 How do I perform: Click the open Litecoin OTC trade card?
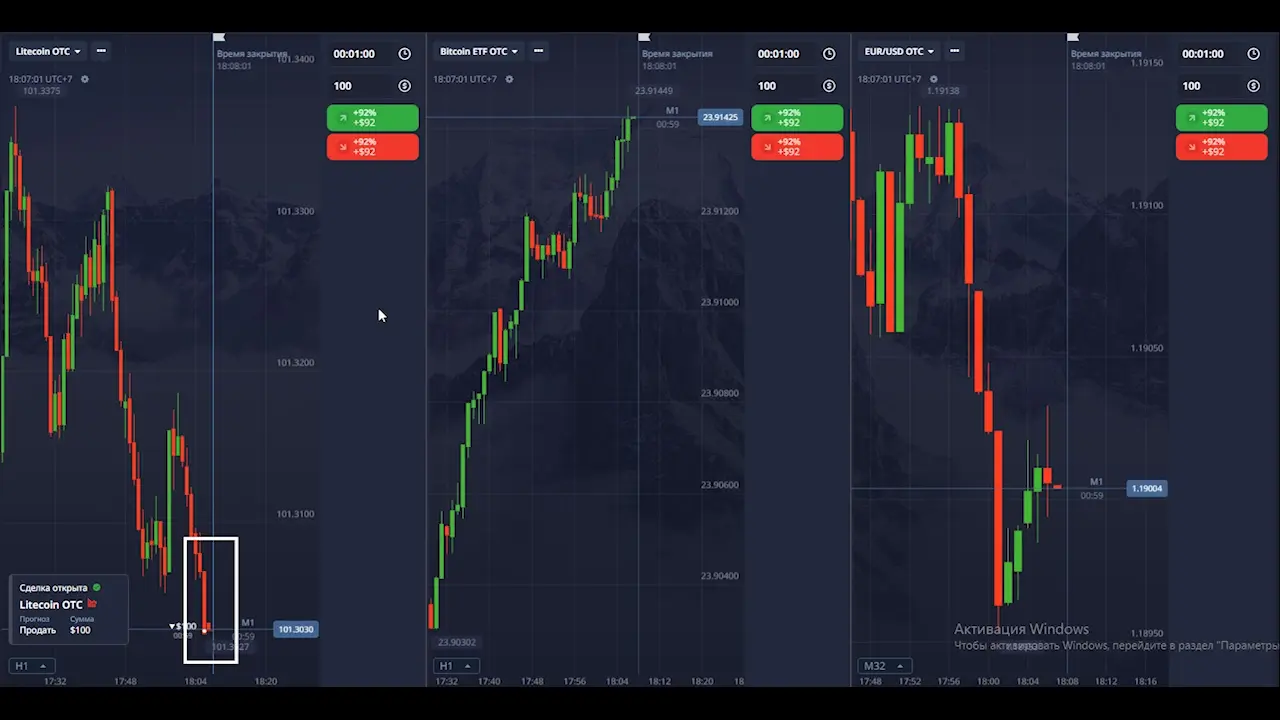pyautogui.click(x=68, y=608)
